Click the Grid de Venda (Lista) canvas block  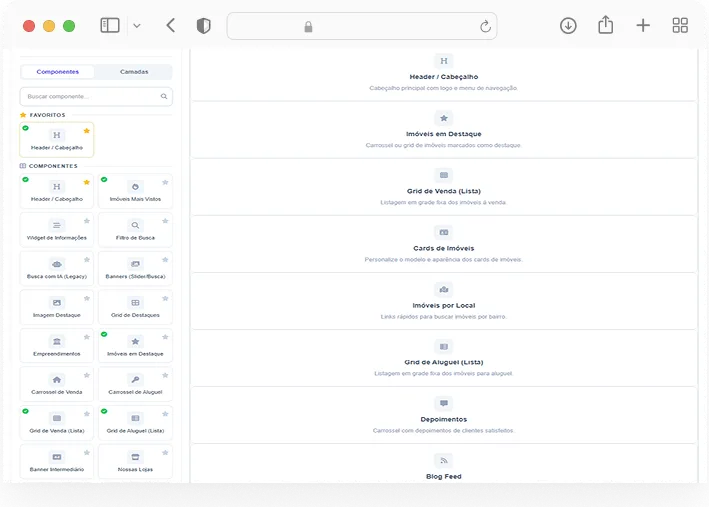pos(444,187)
